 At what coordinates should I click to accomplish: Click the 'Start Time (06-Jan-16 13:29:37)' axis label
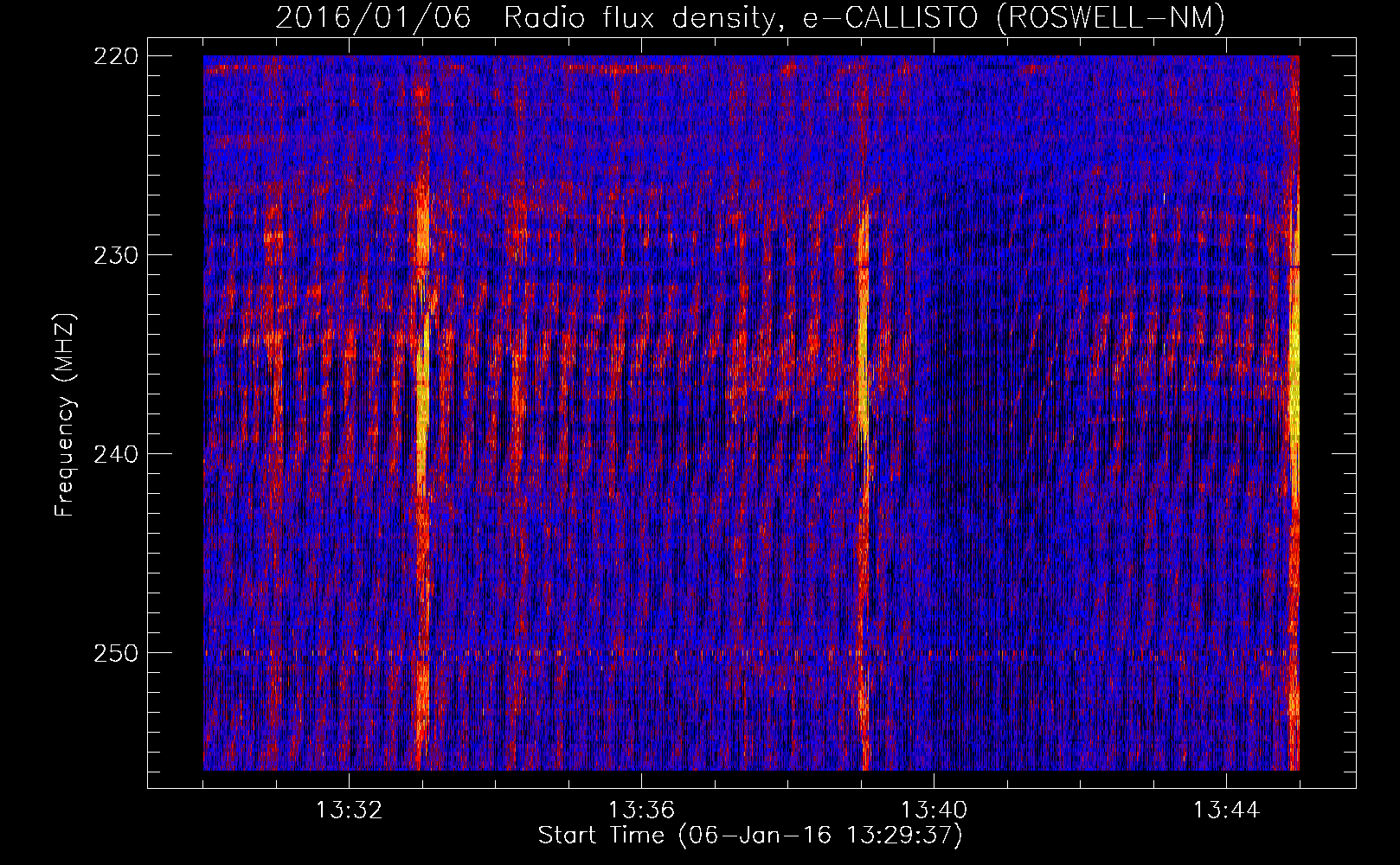(750, 836)
